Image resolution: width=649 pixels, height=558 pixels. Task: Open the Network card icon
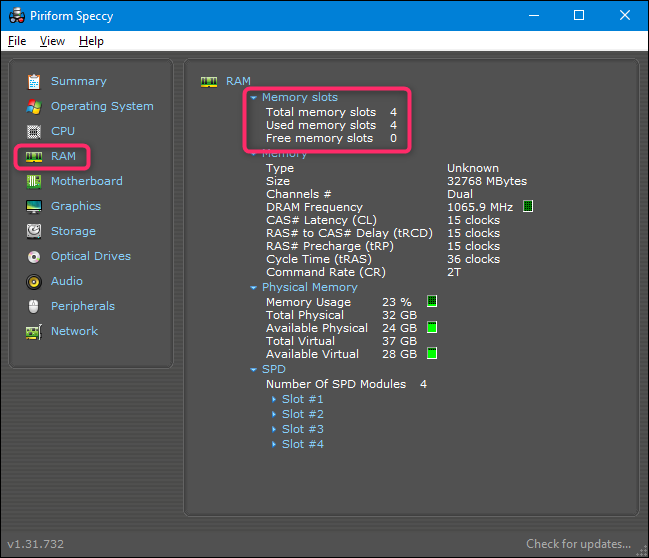(34, 331)
